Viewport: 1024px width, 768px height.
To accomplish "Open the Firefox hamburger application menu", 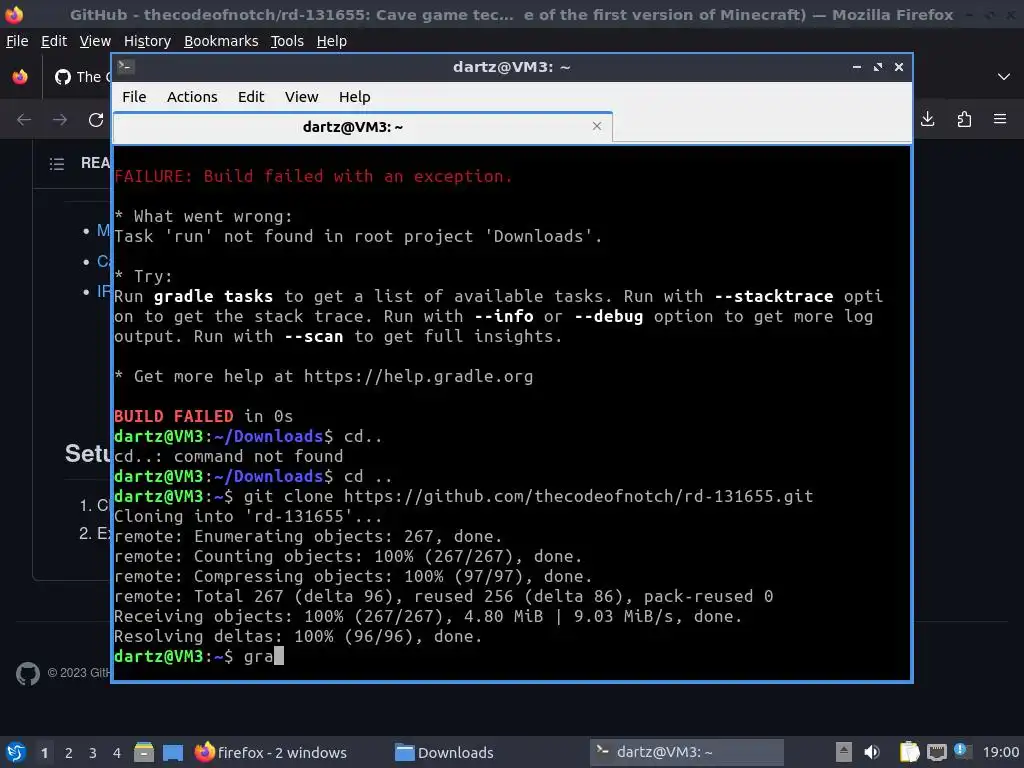I will (1000, 119).
